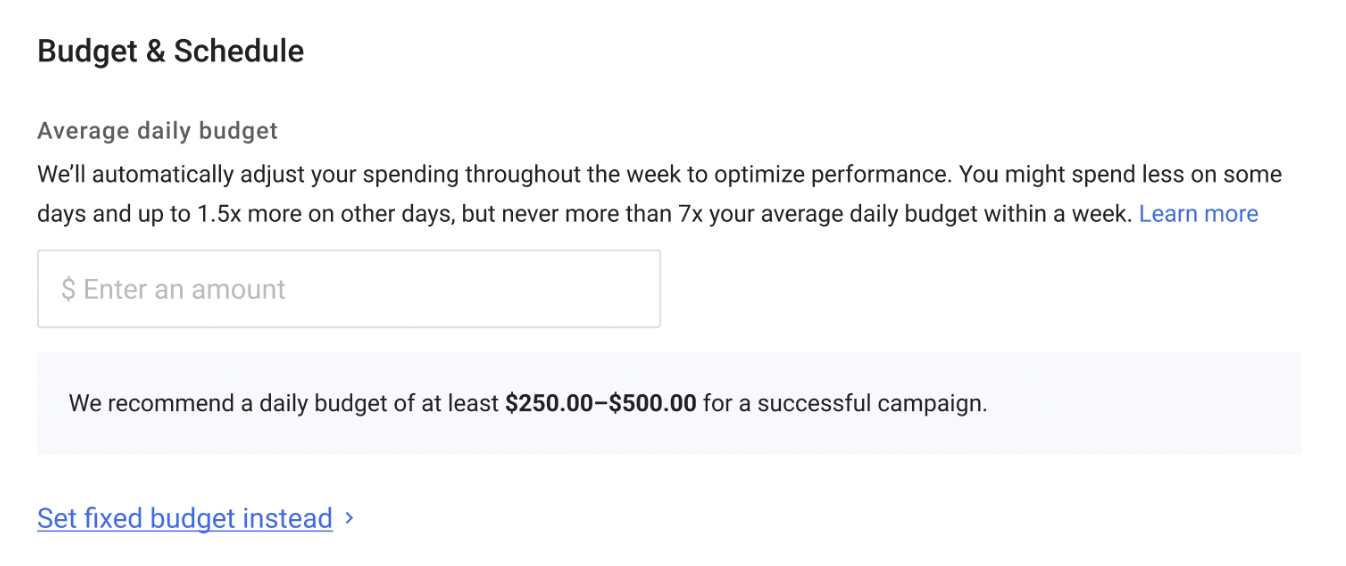Click the word "Schedule" in the heading
This screenshot has height=566, width=1346.
tap(239, 51)
